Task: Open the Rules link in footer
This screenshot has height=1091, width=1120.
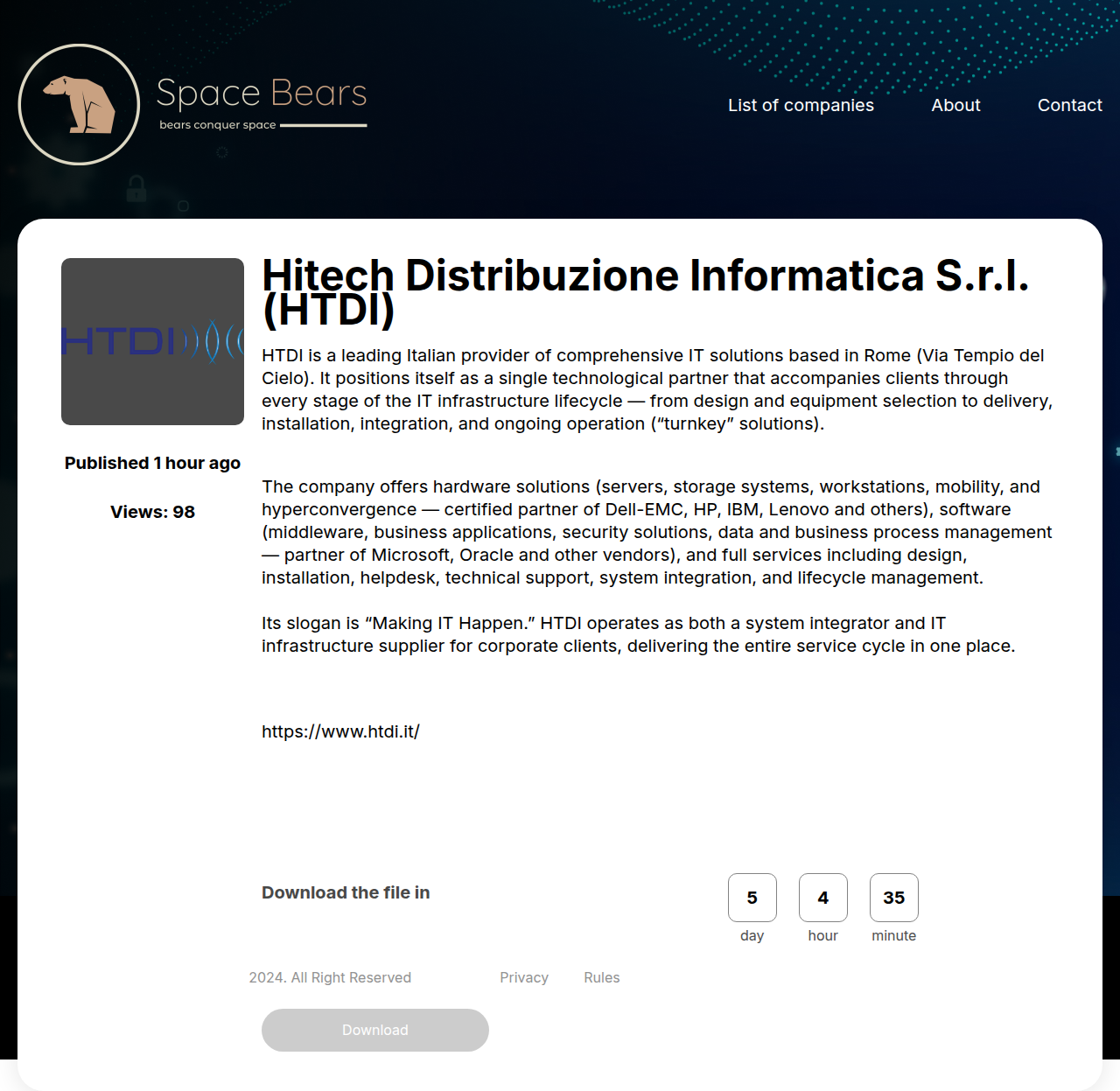Action: click(x=602, y=977)
